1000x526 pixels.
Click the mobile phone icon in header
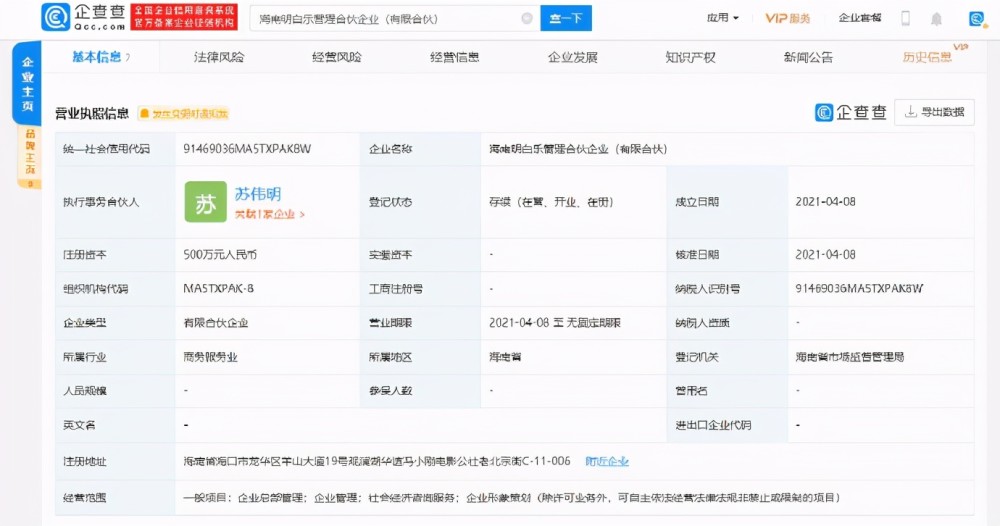906,18
